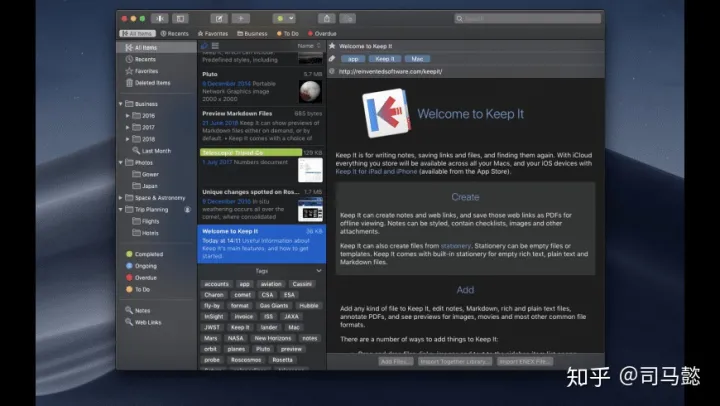Switch to Favorites in the favorites bar
Image resolution: width=720 pixels, height=406 pixels.
tap(213, 34)
